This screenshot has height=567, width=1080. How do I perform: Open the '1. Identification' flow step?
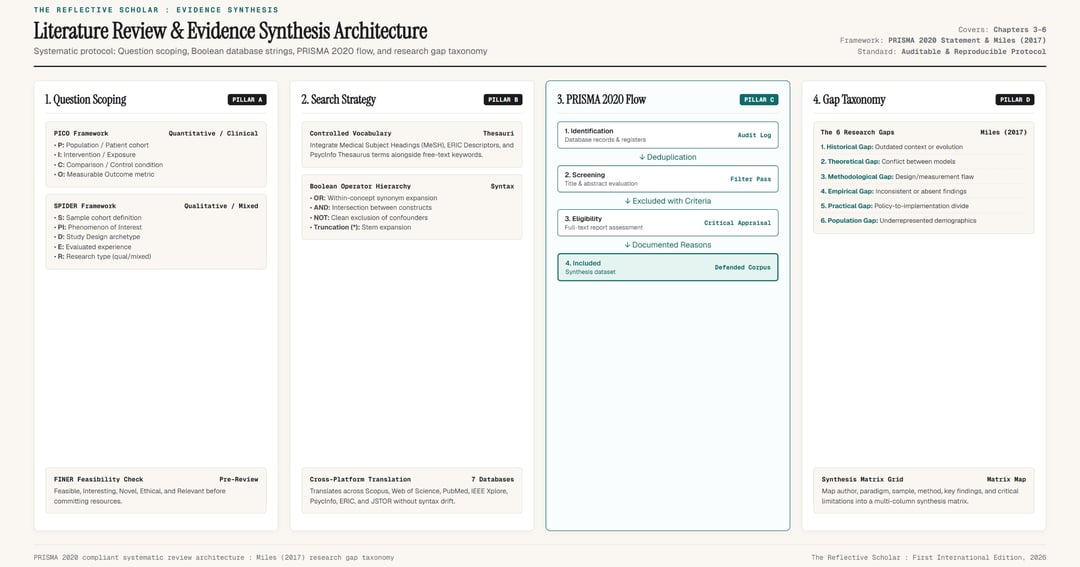click(667, 135)
